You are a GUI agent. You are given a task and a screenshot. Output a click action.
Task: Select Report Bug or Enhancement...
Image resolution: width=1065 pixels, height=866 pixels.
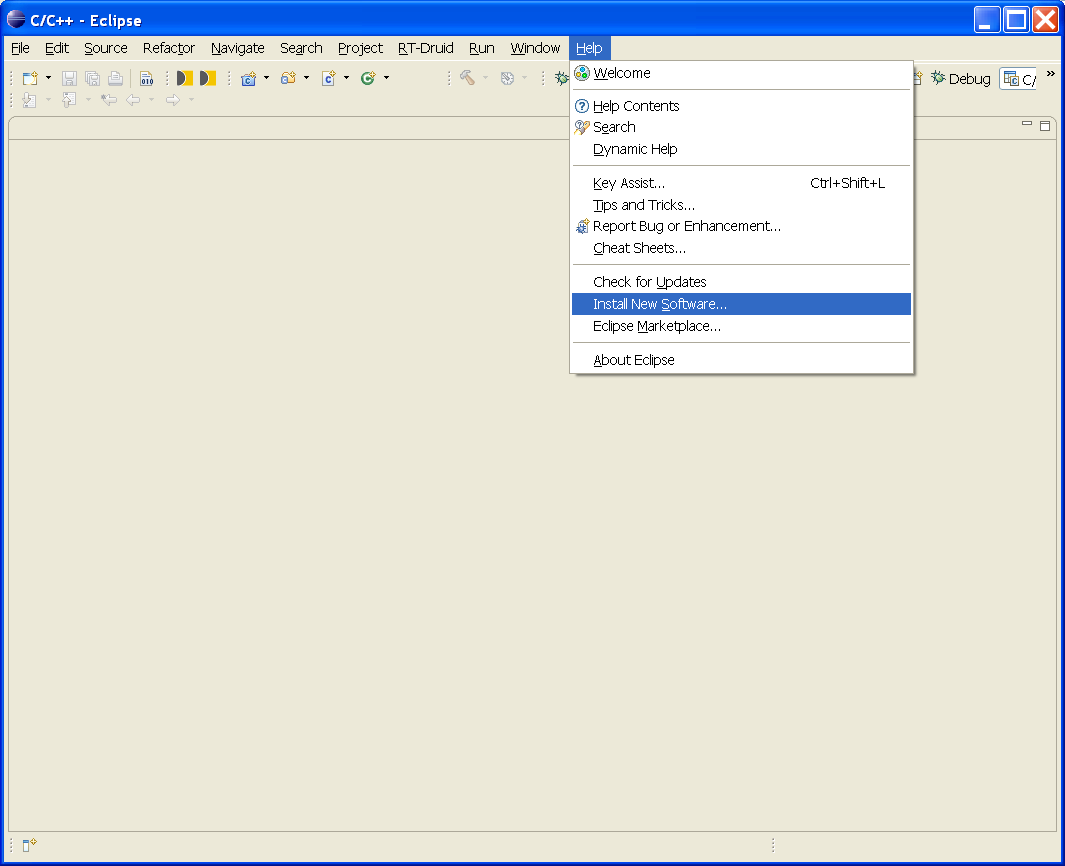point(741,226)
